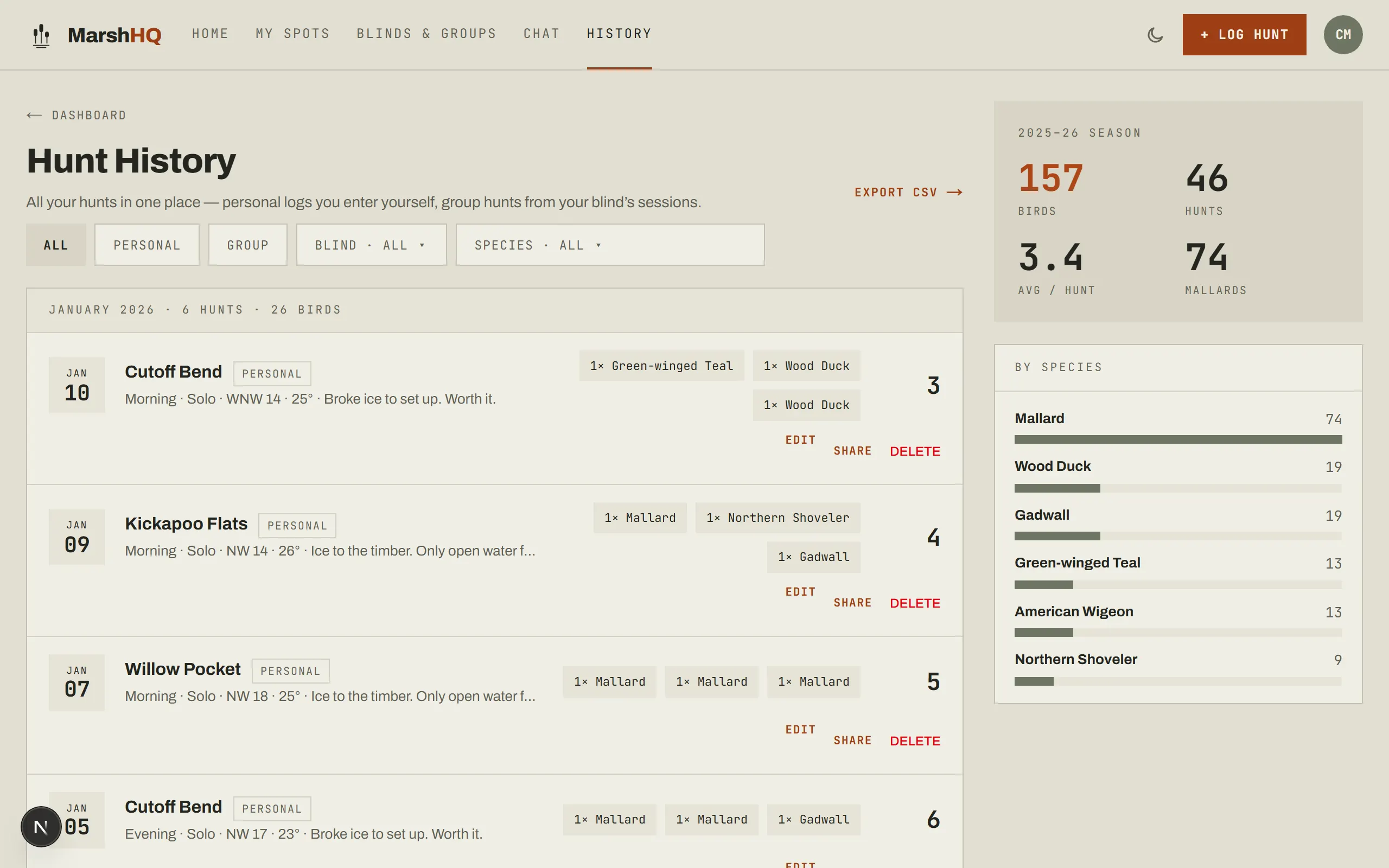Open the CM user avatar
This screenshot has height=868, width=1389.
[x=1343, y=34]
